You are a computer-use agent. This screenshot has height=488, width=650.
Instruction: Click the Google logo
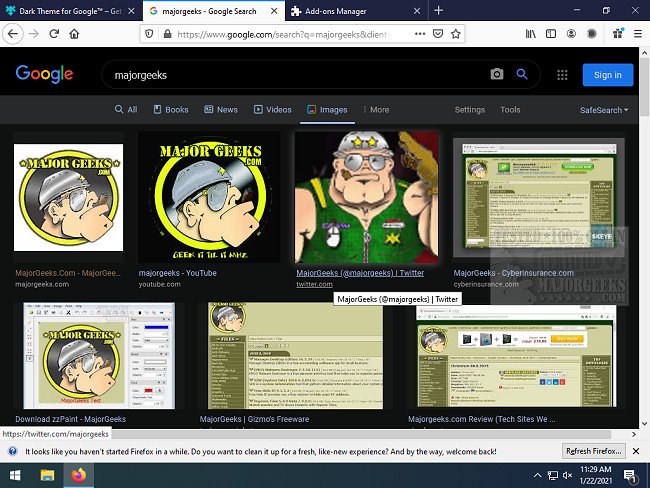click(x=44, y=74)
